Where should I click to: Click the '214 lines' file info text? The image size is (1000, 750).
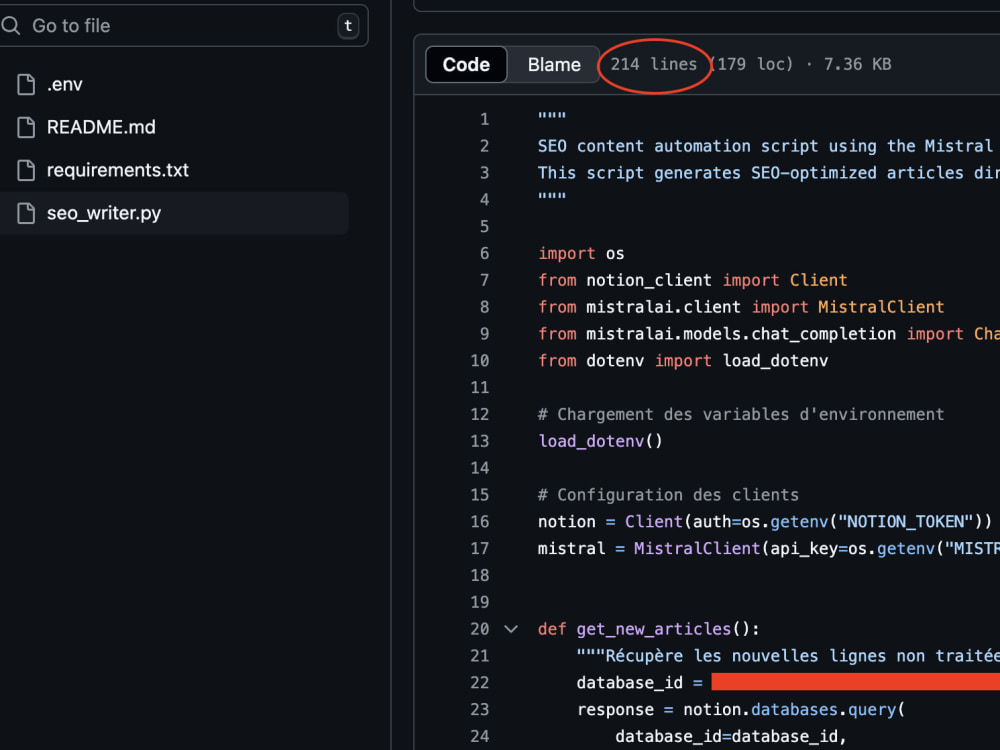coord(654,64)
